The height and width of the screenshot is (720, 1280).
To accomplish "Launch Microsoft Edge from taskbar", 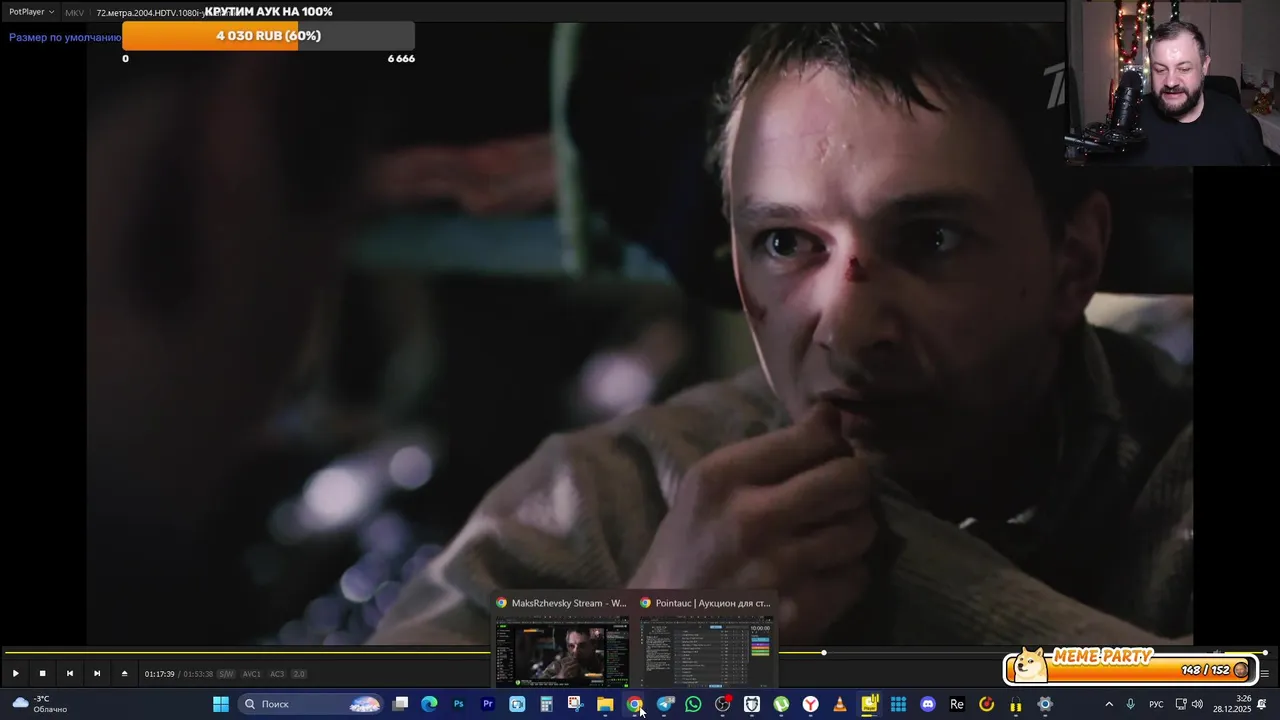I will point(429,704).
